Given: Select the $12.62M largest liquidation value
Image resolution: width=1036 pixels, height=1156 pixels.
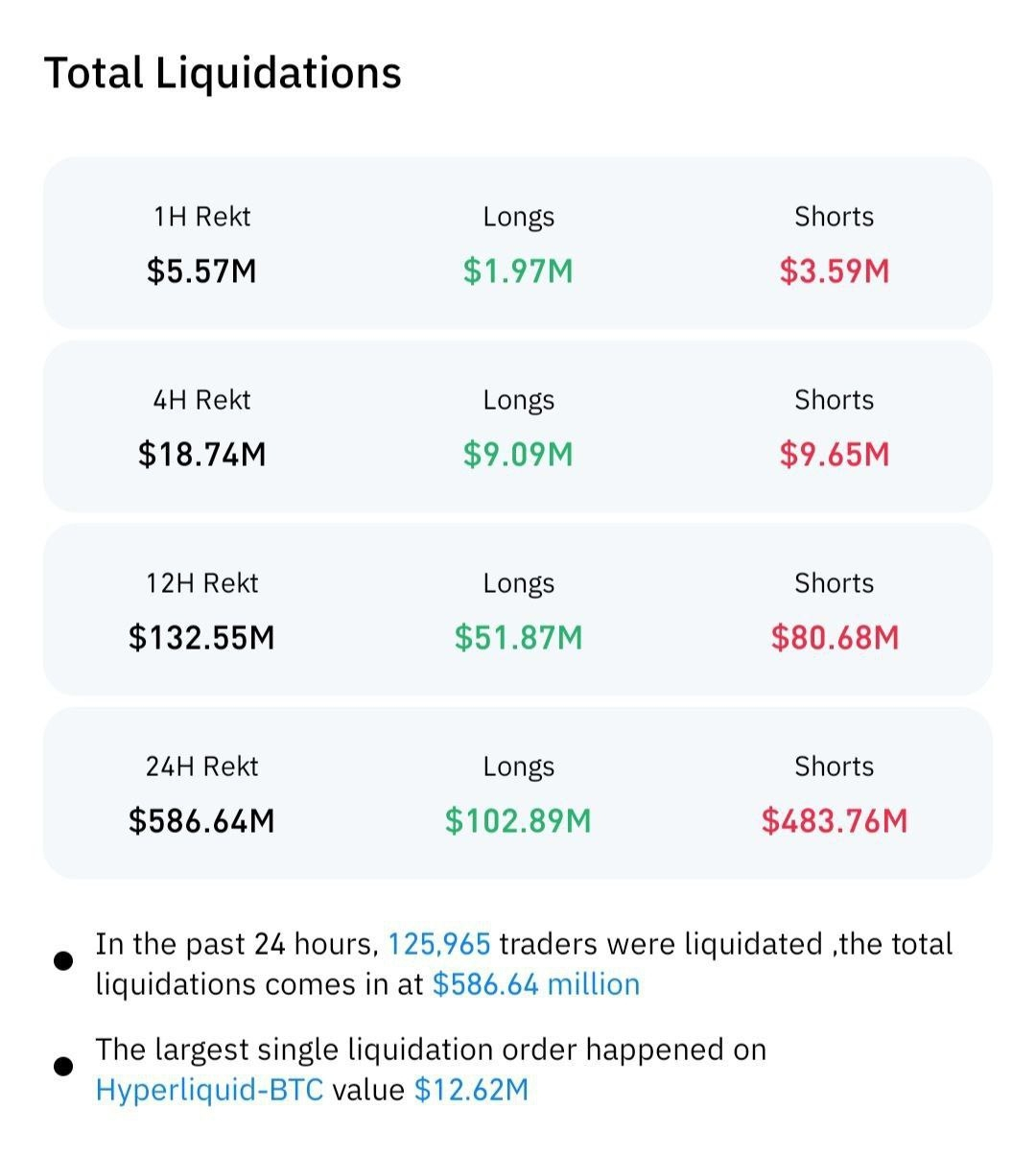Looking at the screenshot, I should tap(471, 1090).
